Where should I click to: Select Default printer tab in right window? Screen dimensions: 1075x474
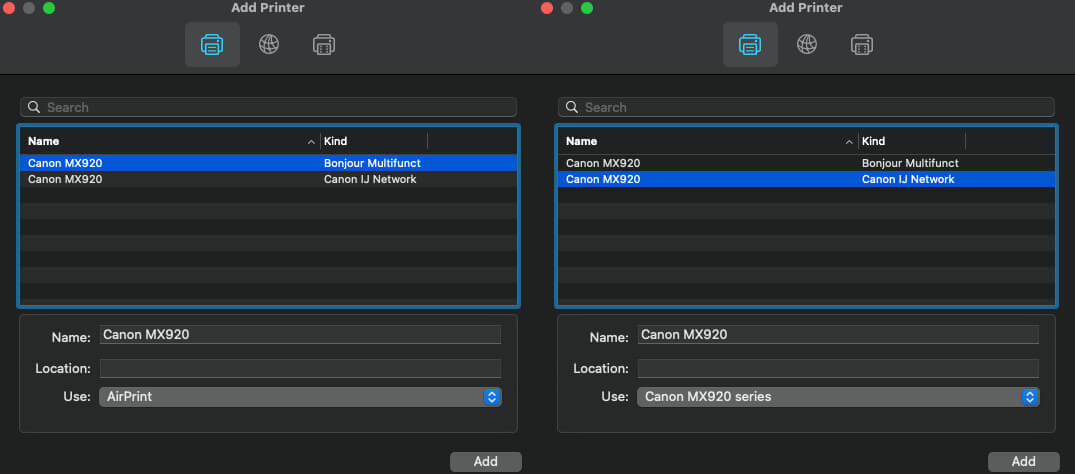pyautogui.click(x=750, y=45)
